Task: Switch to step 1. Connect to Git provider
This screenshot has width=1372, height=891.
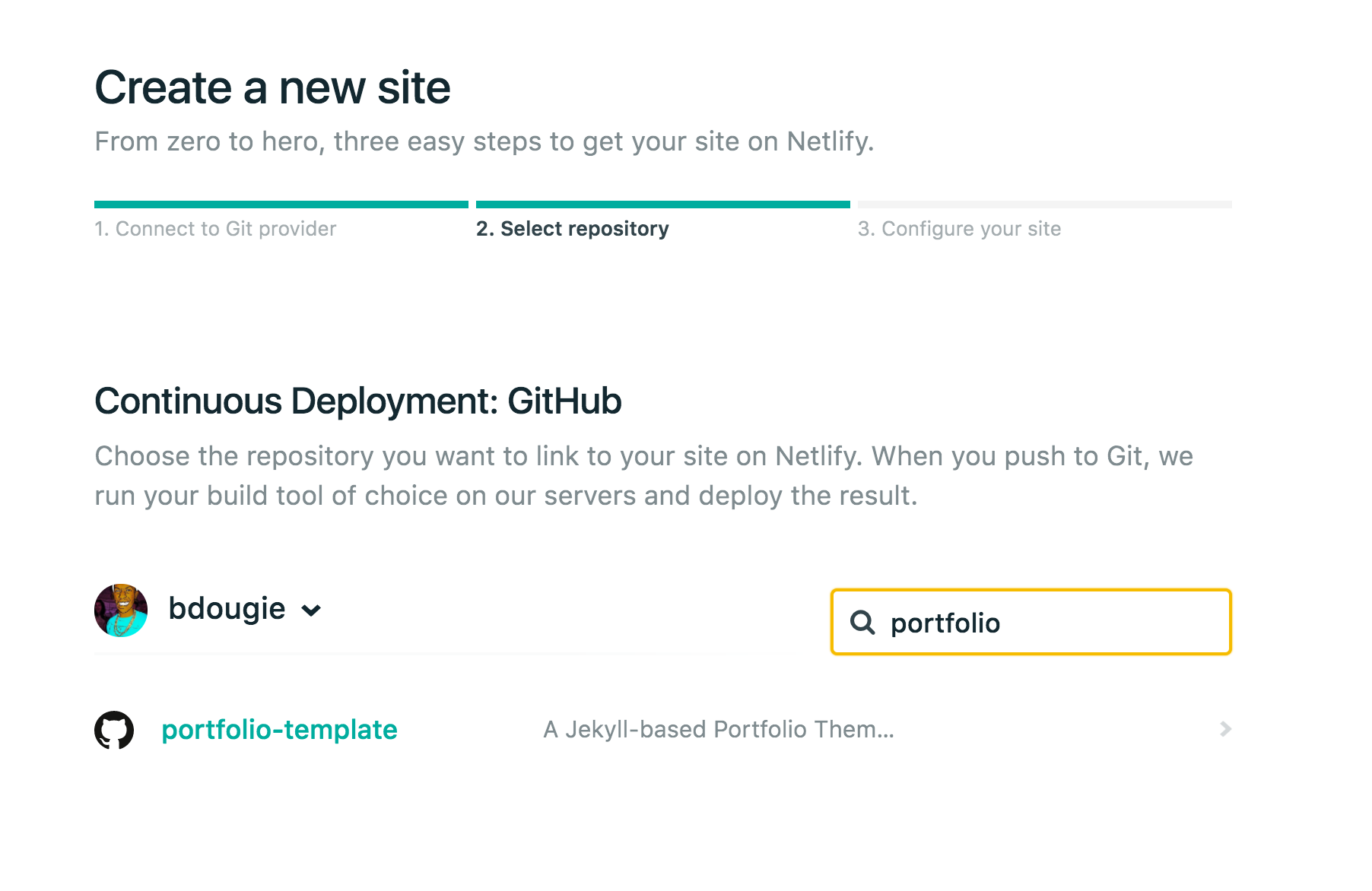Action: pos(215,228)
